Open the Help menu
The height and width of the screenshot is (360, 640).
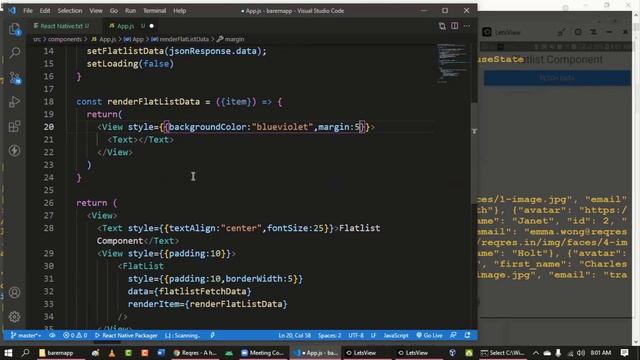(x=180, y=11)
